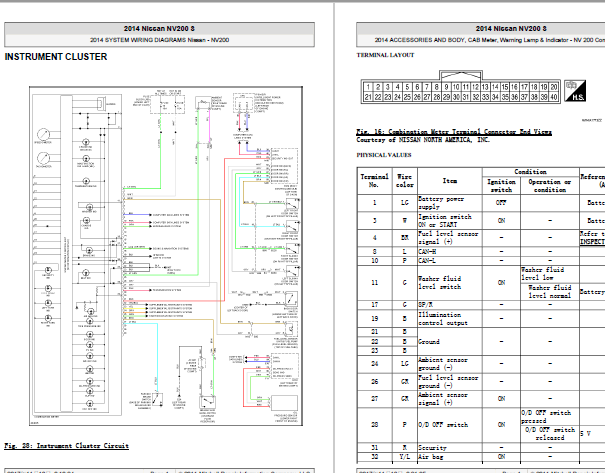This screenshot has width=605, height=473.
Task: Click pin 20 in the connector layout
Action: tap(554, 87)
